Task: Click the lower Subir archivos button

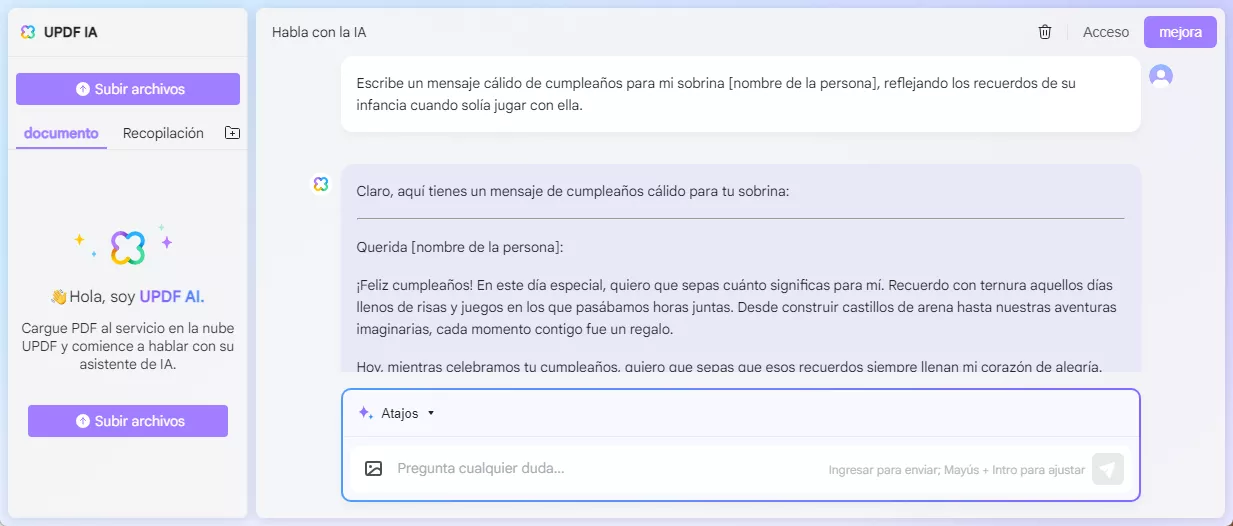Action: (x=128, y=421)
